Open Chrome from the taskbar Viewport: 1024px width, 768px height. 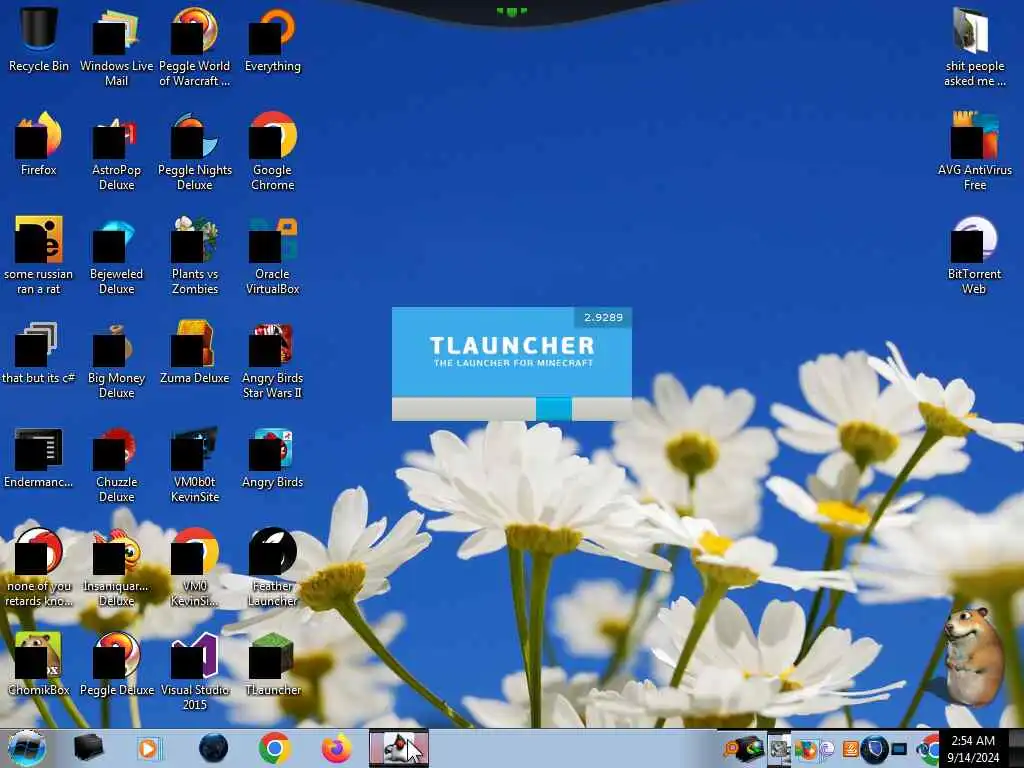click(x=274, y=748)
